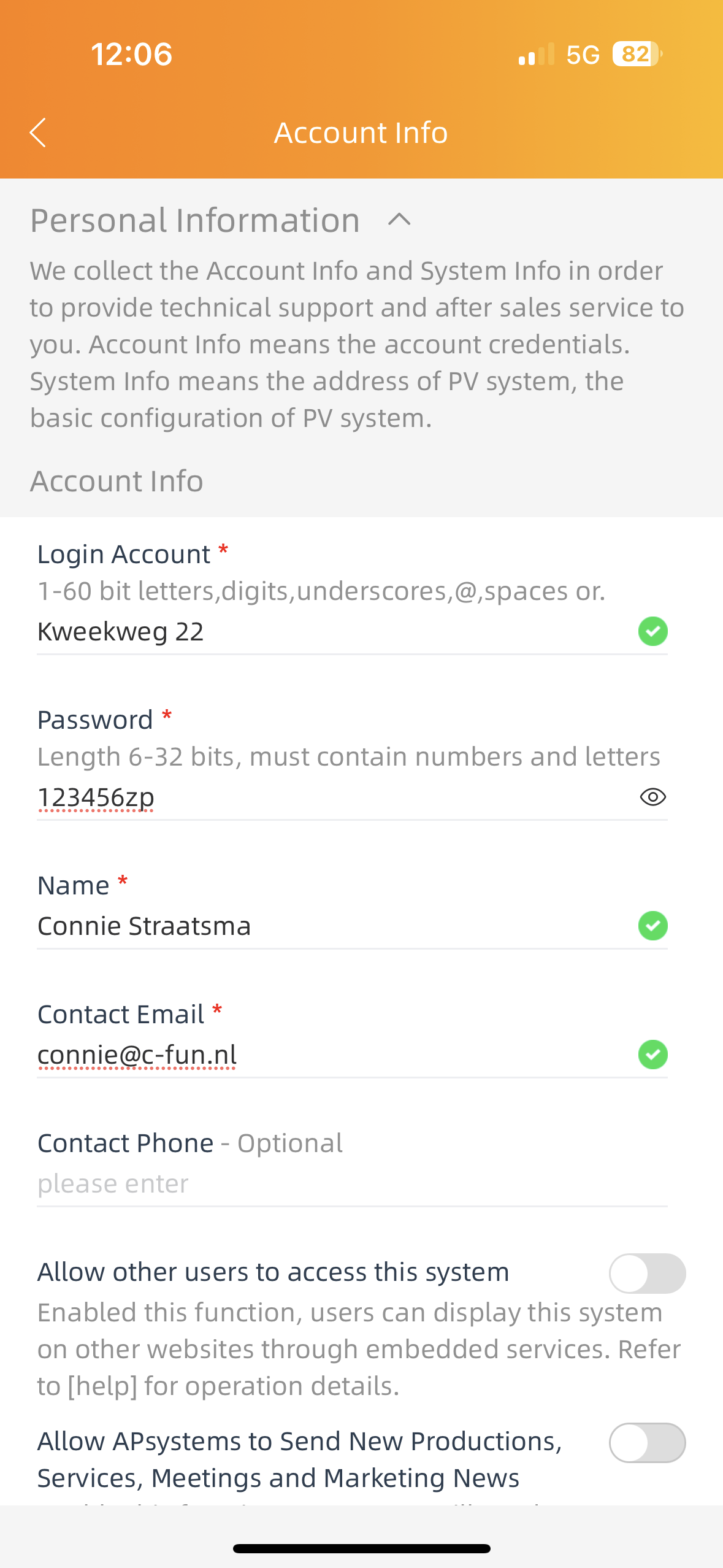Show password with the eye icon
Screen dimensions: 723x1568
pos(652,797)
